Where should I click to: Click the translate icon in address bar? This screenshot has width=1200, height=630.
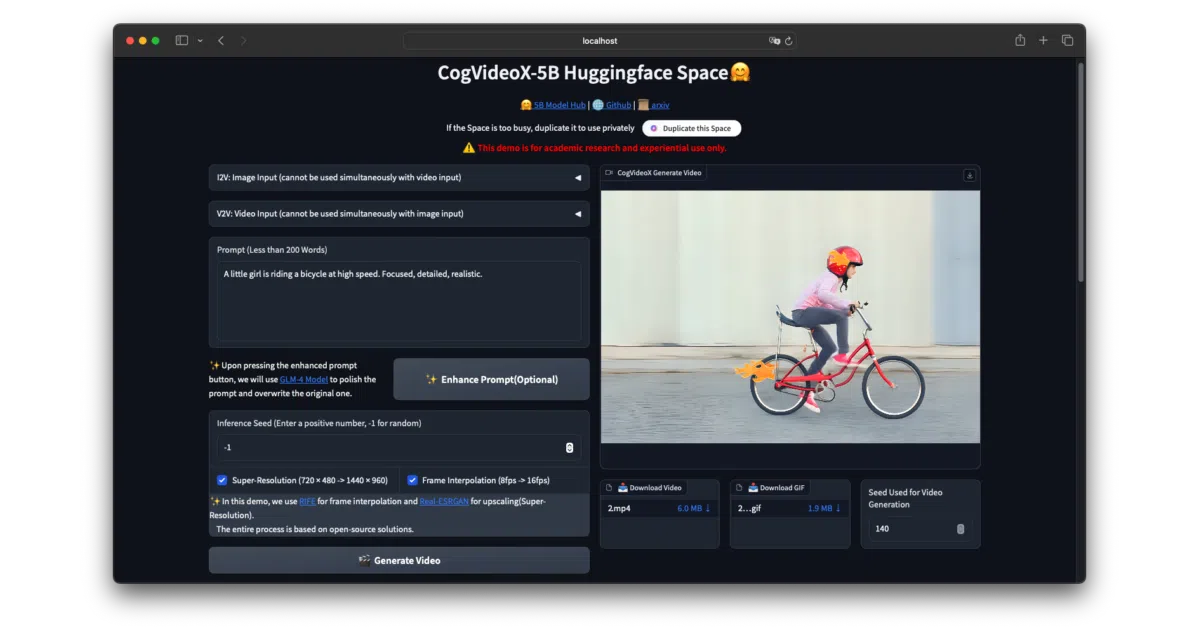pyautogui.click(x=774, y=41)
